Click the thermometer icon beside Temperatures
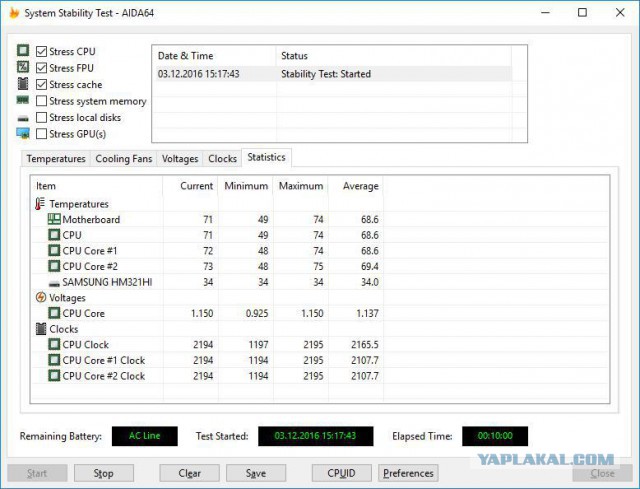Image resolution: width=640 pixels, height=489 pixels. pyautogui.click(x=40, y=204)
